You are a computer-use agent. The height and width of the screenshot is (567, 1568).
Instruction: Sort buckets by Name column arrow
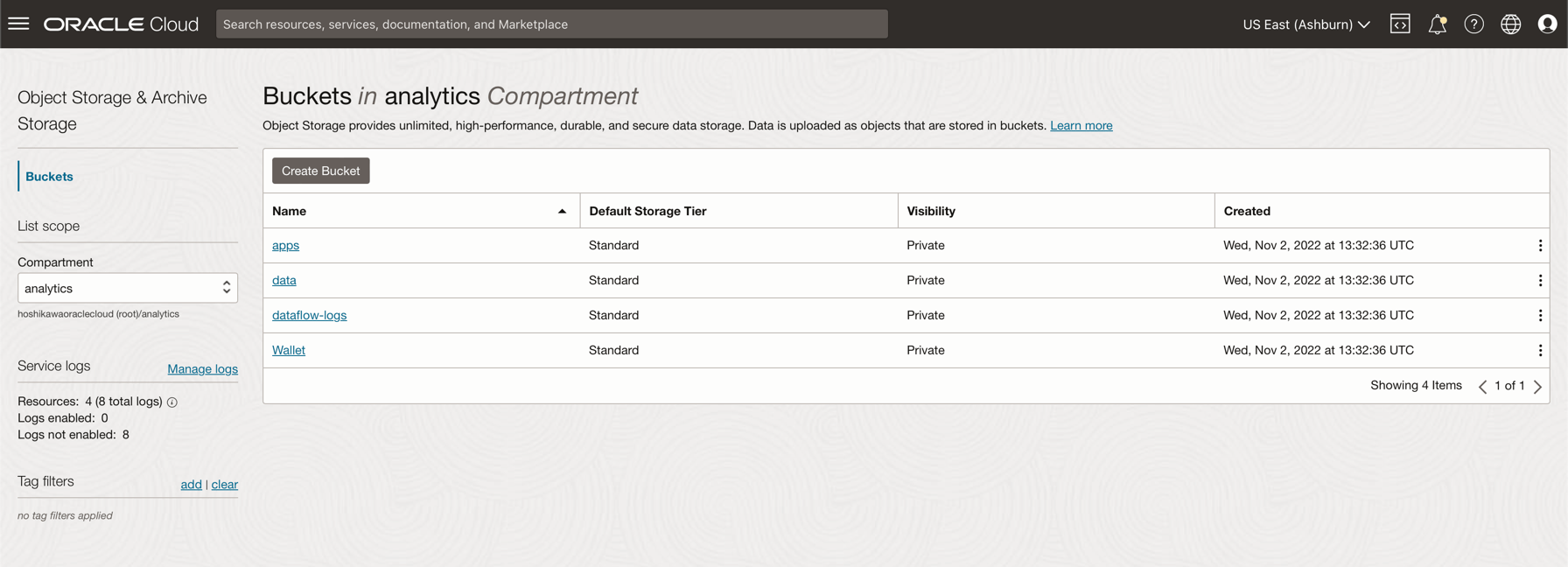(562, 211)
